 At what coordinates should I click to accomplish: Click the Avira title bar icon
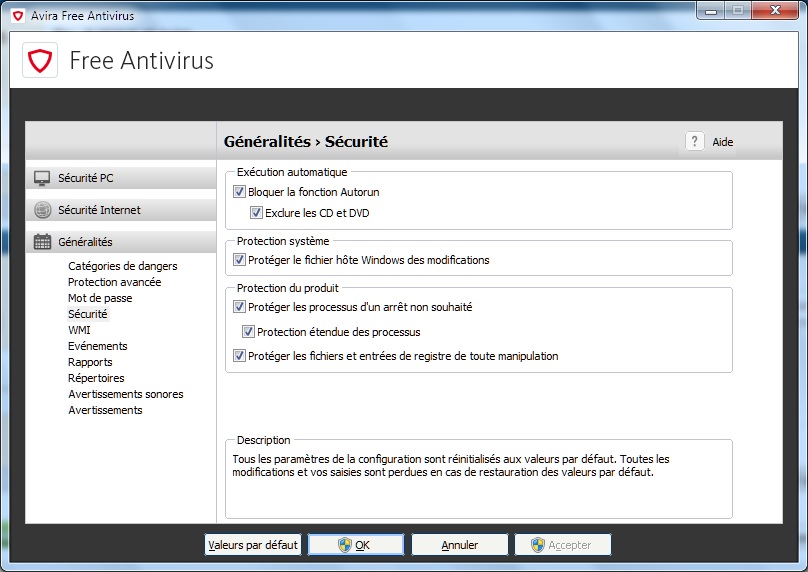click(x=18, y=15)
